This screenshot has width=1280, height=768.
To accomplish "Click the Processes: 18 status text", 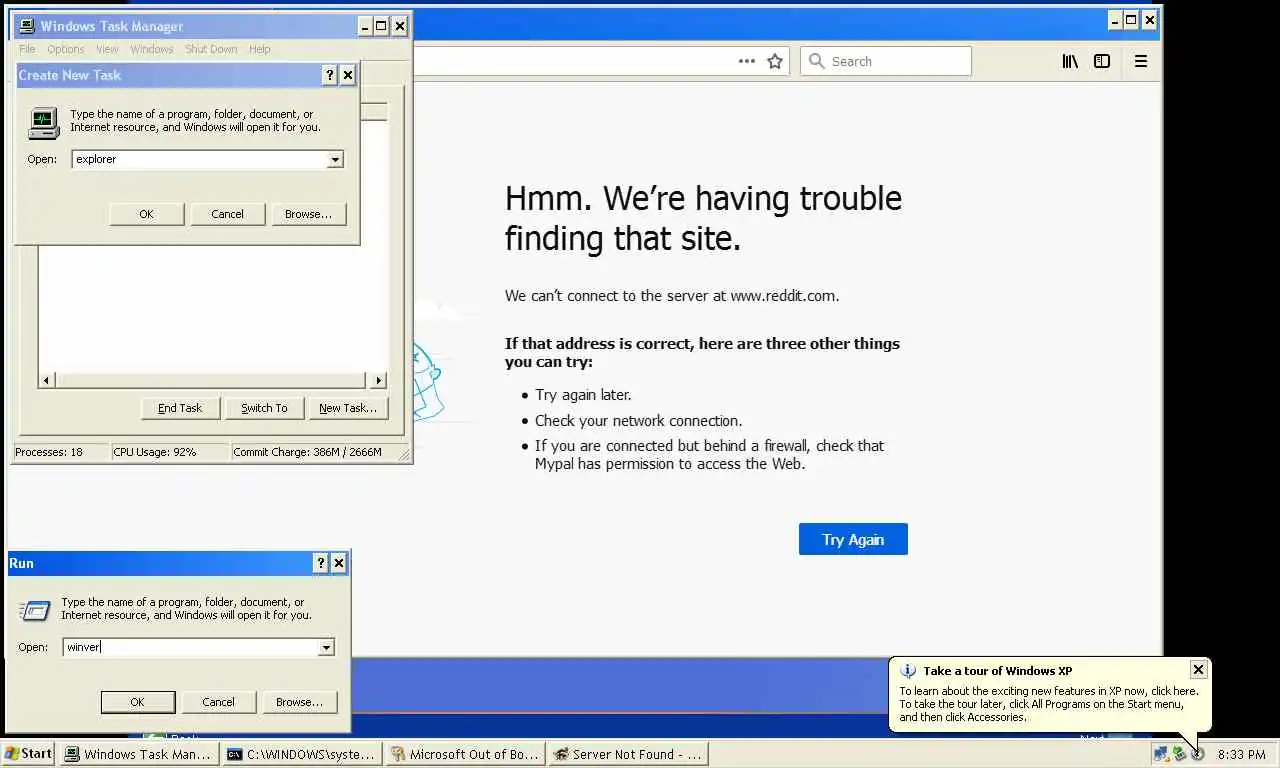I will (x=49, y=452).
